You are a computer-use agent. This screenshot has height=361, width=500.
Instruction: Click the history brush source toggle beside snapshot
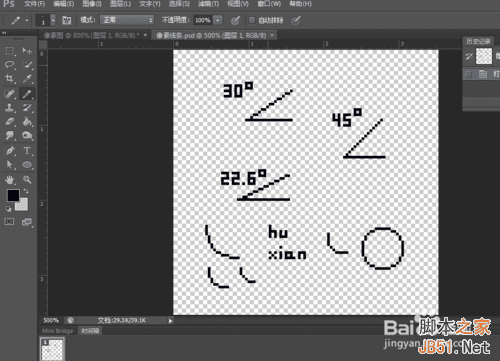point(469,56)
